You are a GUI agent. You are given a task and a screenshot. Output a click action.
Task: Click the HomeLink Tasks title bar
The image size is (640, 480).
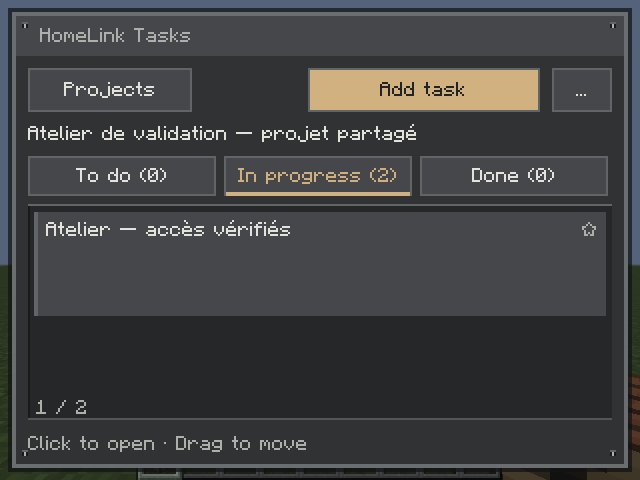(320, 36)
